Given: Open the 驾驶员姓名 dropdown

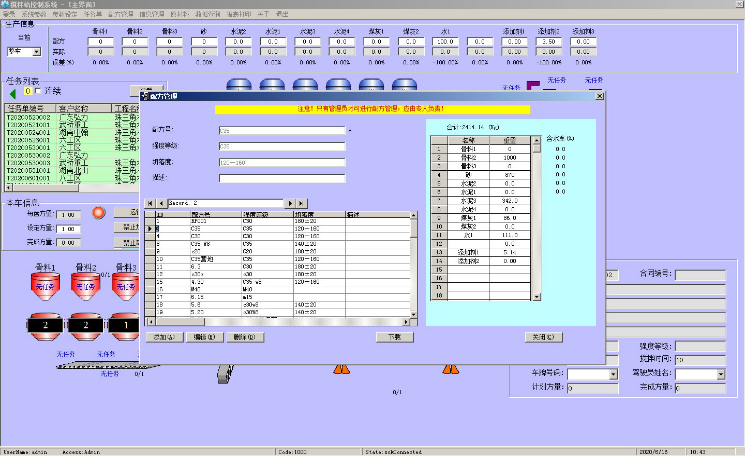Looking at the screenshot, I should coord(721,374).
